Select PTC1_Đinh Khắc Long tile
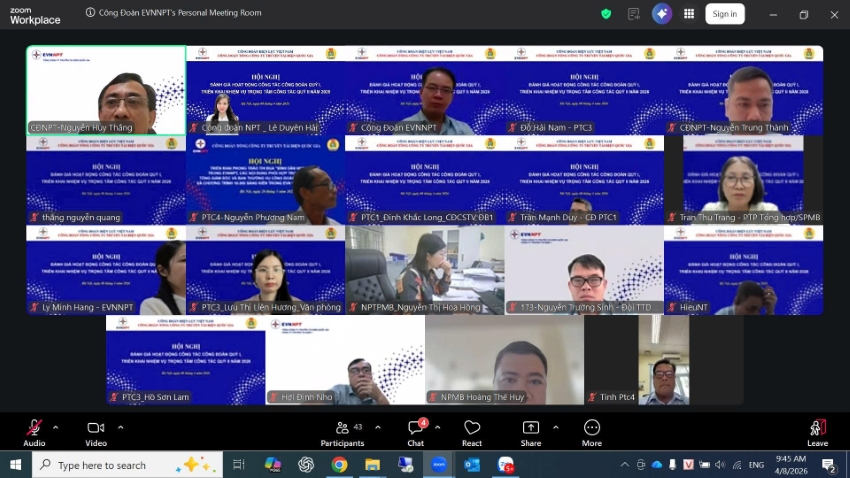Viewport: 850px width, 478px height. [x=425, y=180]
